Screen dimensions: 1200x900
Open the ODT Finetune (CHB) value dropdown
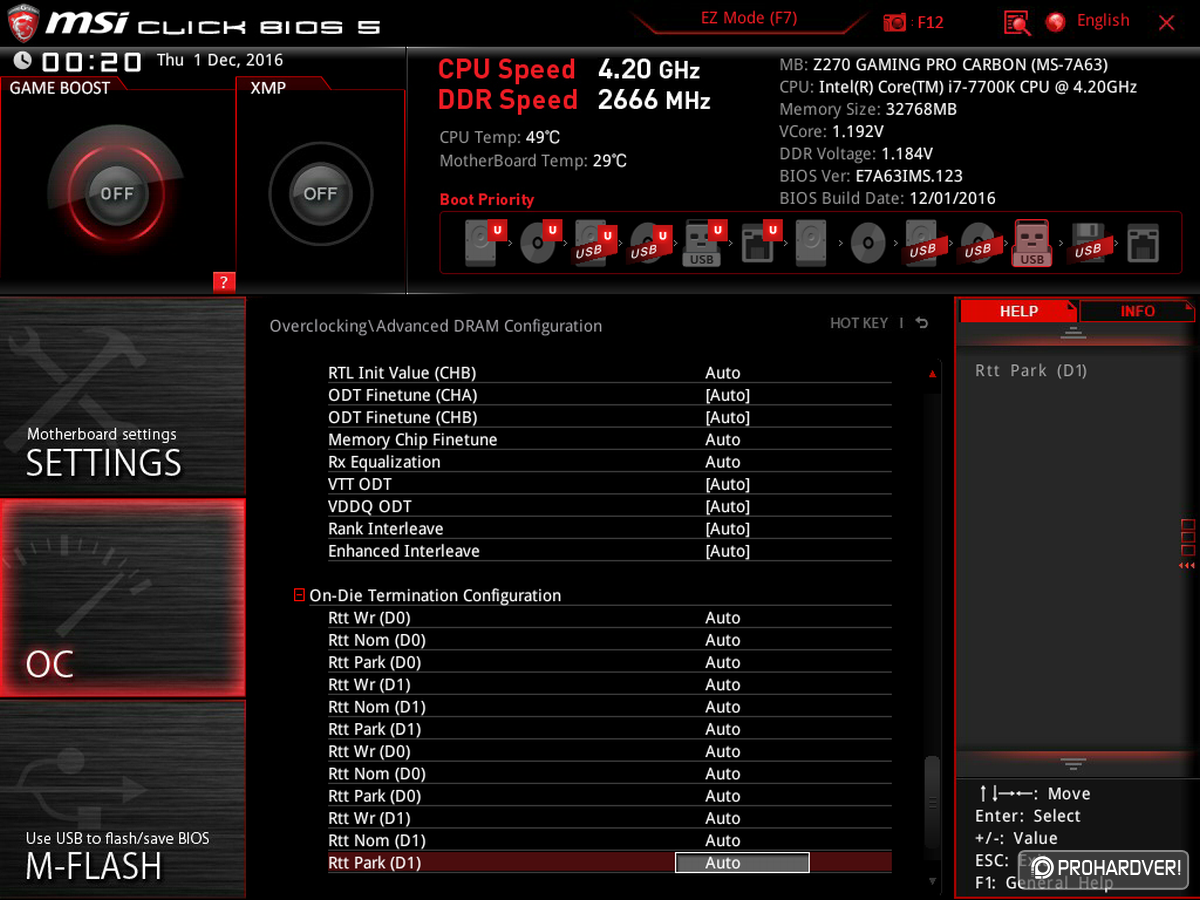tap(728, 417)
